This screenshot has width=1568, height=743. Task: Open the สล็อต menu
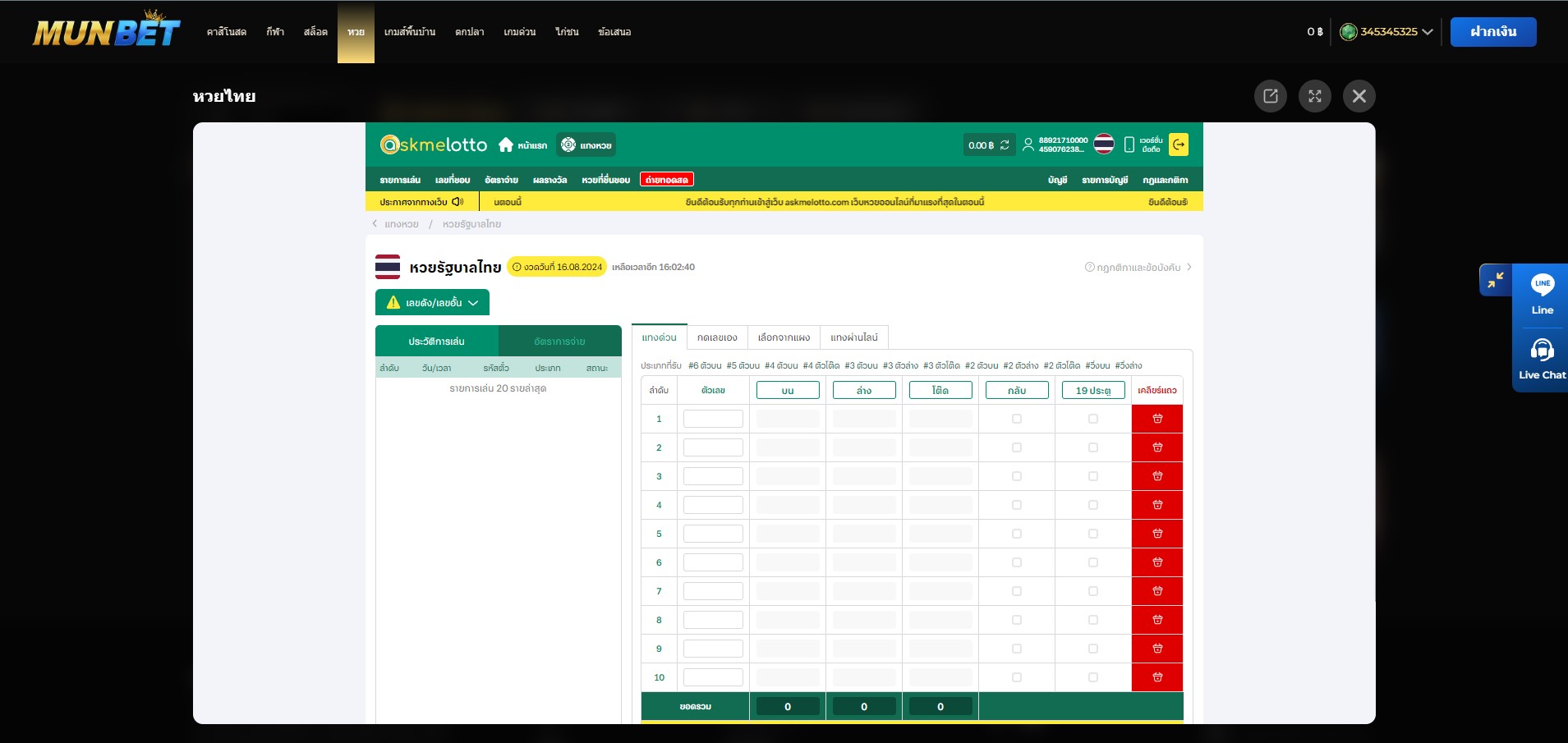[315, 32]
